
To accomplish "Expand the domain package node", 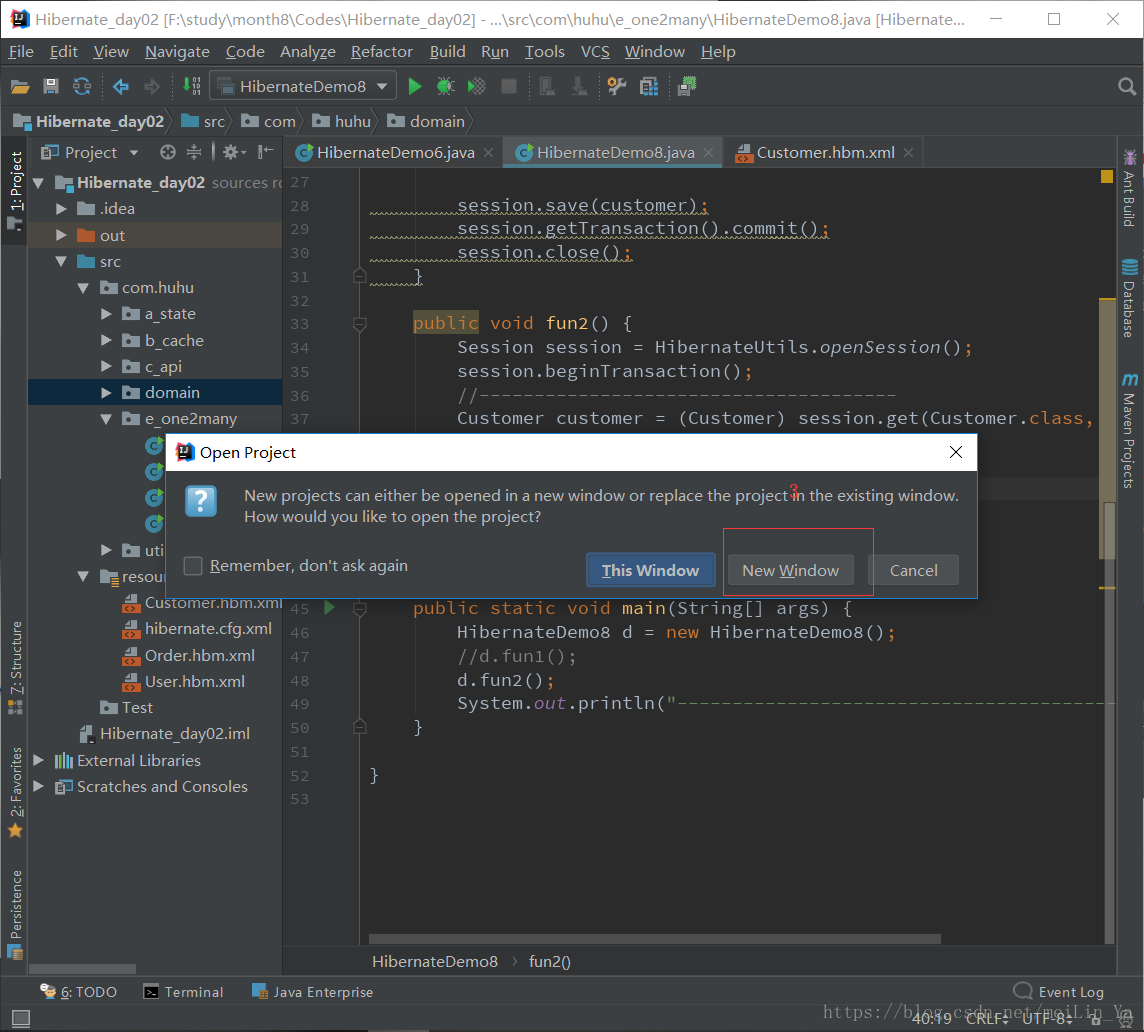I will click(106, 393).
